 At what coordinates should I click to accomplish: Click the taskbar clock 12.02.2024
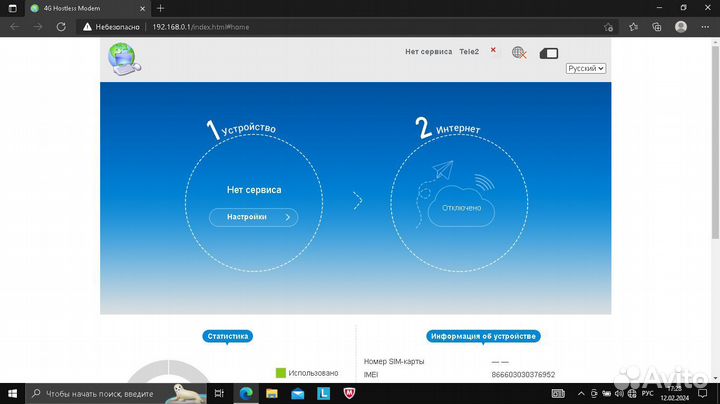[x=675, y=393]
